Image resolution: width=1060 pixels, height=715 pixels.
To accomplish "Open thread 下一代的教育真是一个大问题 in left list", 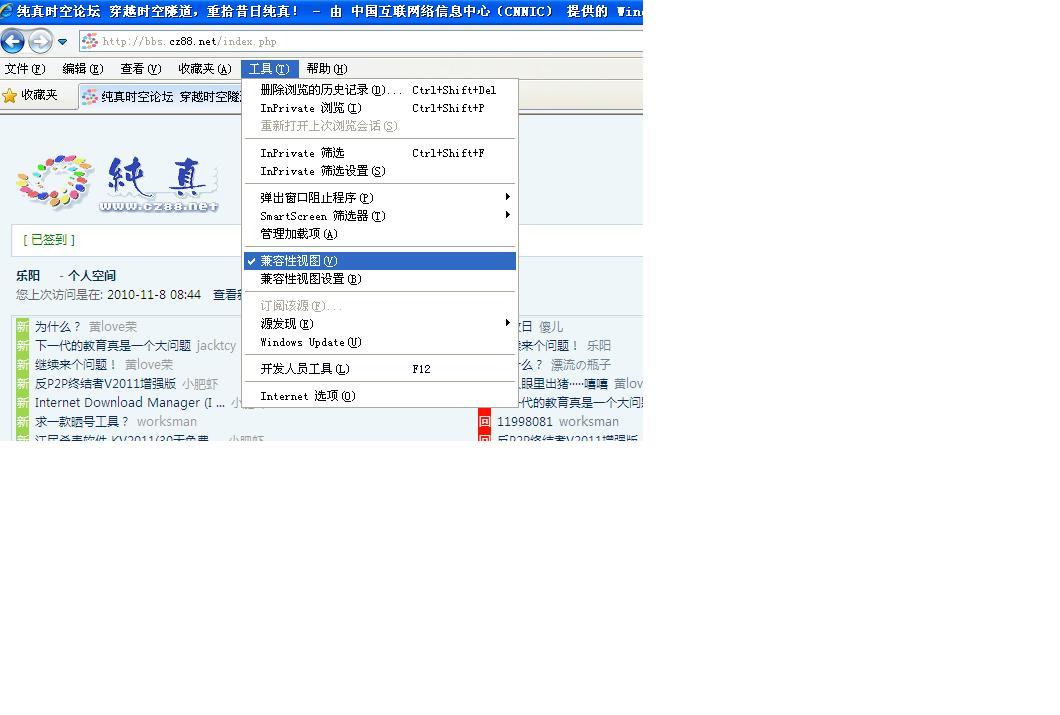I will 113,345.
